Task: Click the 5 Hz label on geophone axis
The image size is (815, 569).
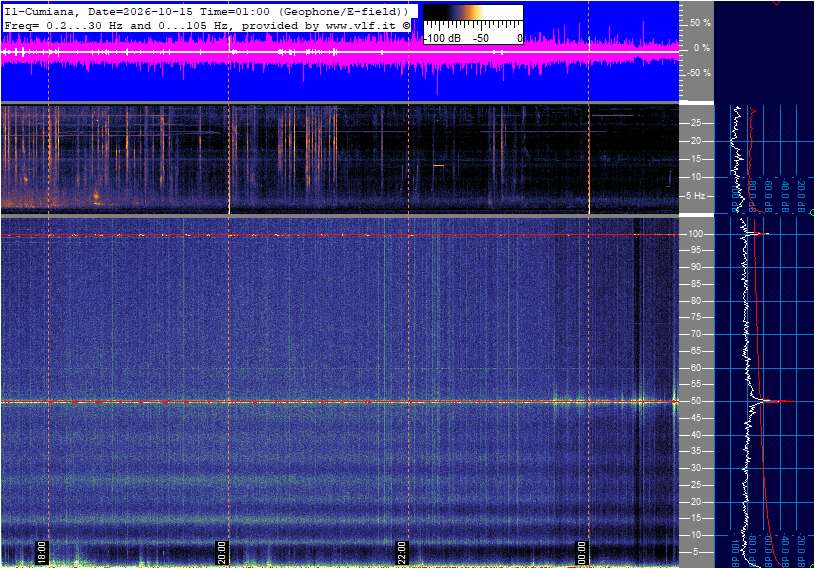Action: pyautogui.click(x=695, y=196)
